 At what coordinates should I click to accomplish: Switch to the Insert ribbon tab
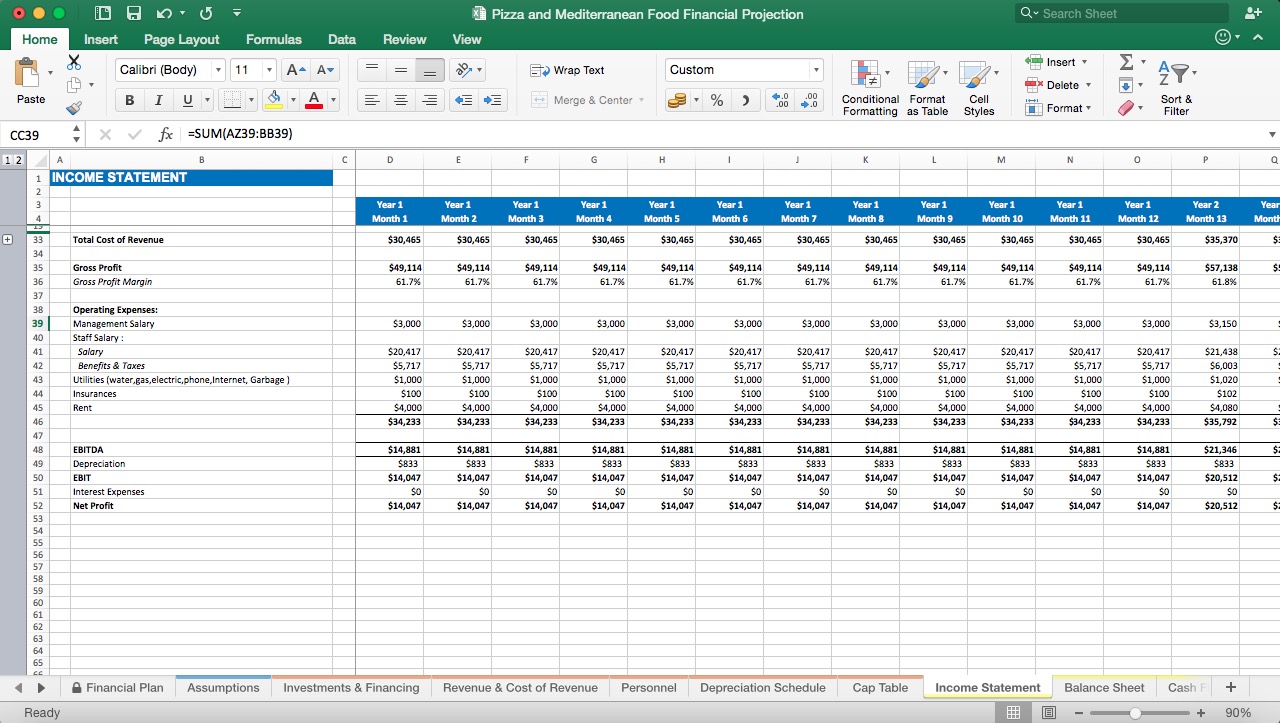100,39
